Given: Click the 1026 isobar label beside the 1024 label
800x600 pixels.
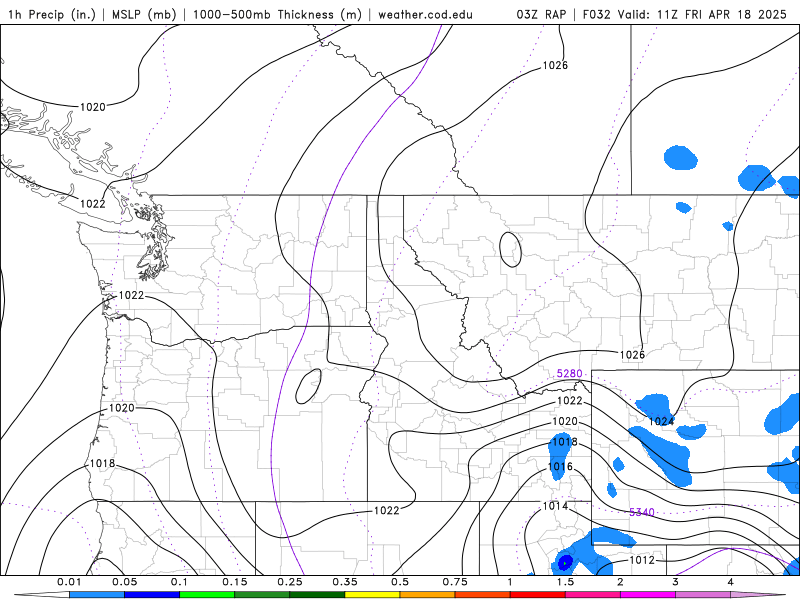Looking at the screenshot, I should tap(632, 355).
